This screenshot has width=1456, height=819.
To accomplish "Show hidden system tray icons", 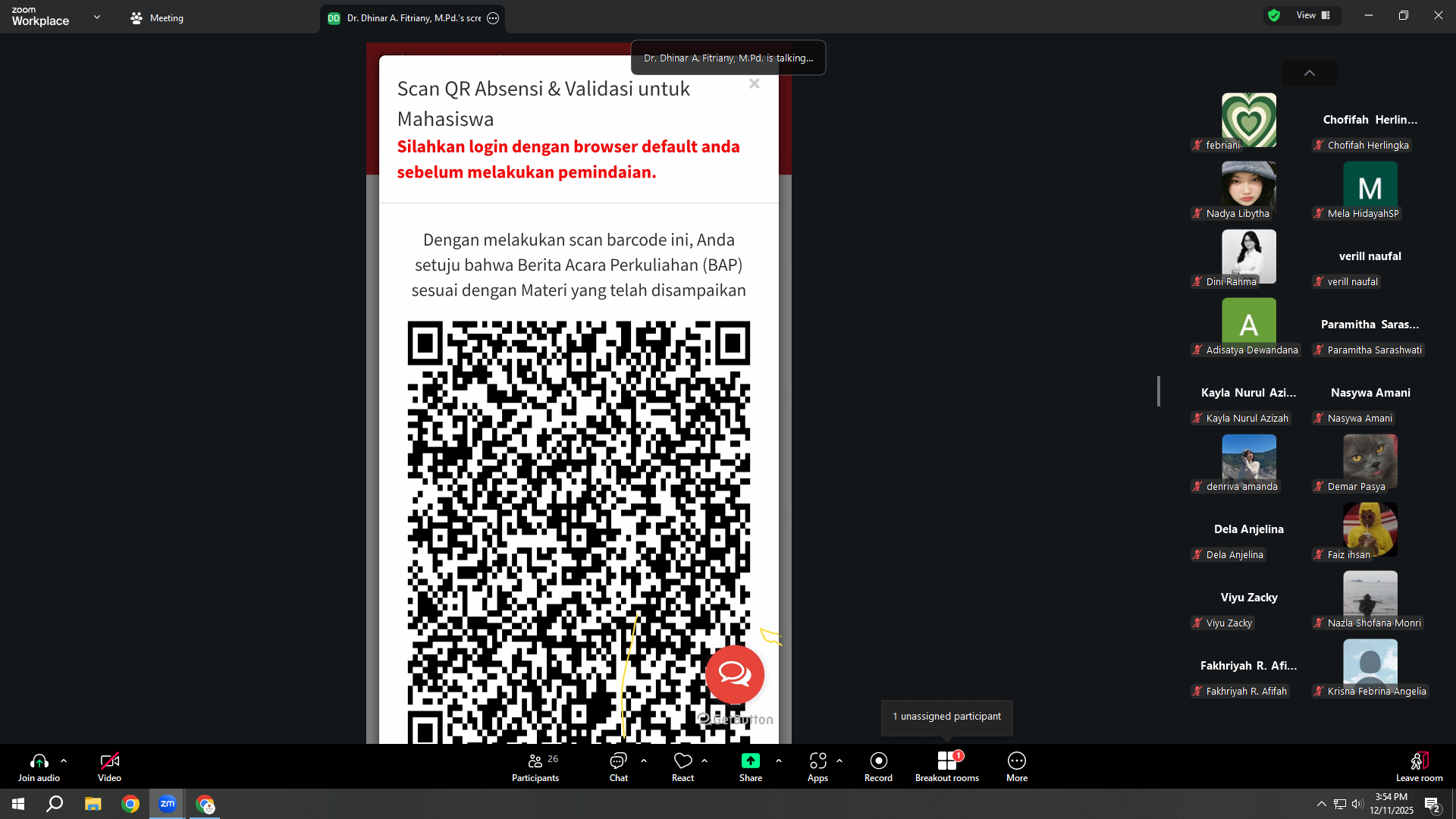I will click(1322, 804).
